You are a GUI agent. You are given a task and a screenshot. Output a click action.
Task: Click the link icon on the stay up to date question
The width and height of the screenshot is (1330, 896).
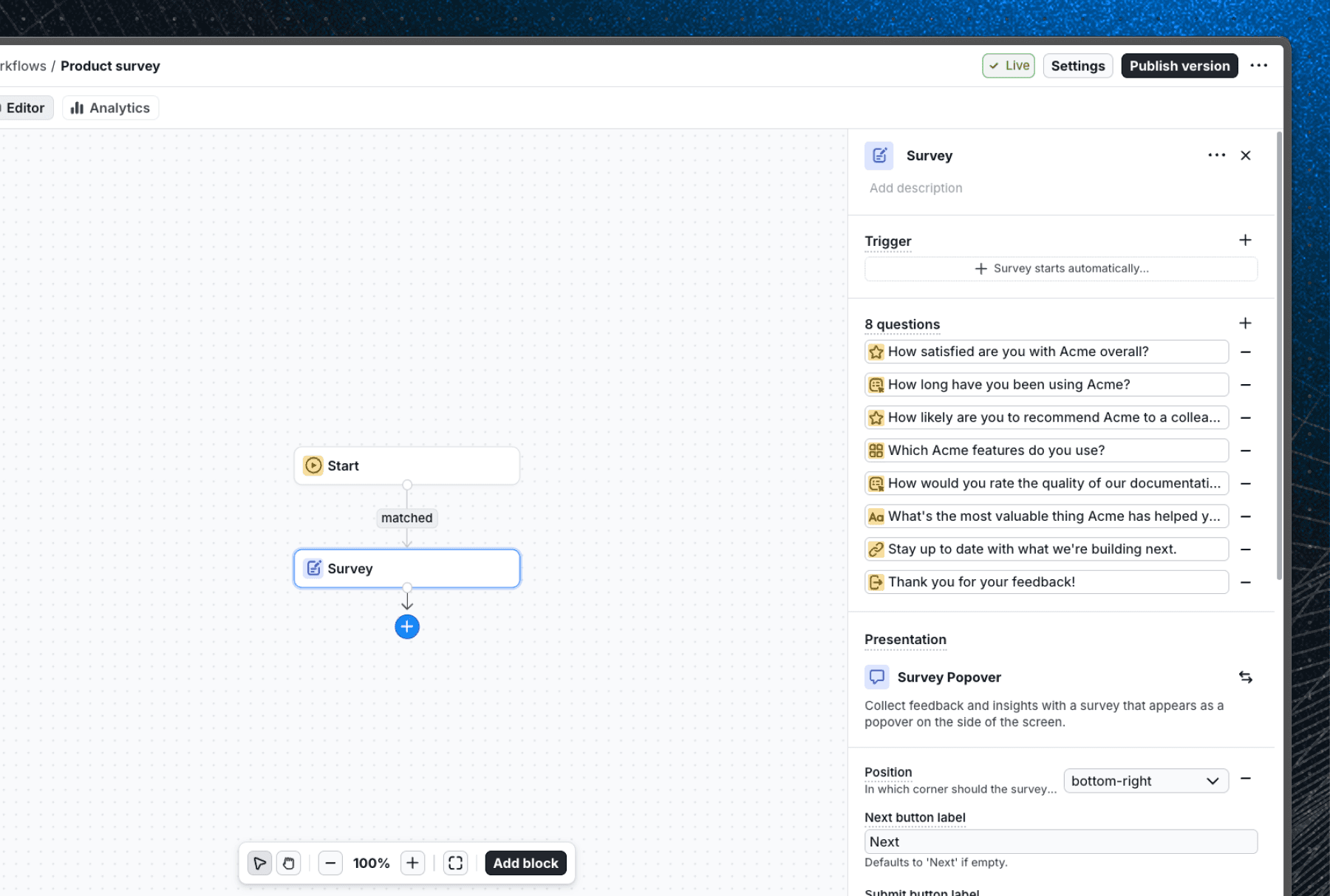click(x=876, y=549)
